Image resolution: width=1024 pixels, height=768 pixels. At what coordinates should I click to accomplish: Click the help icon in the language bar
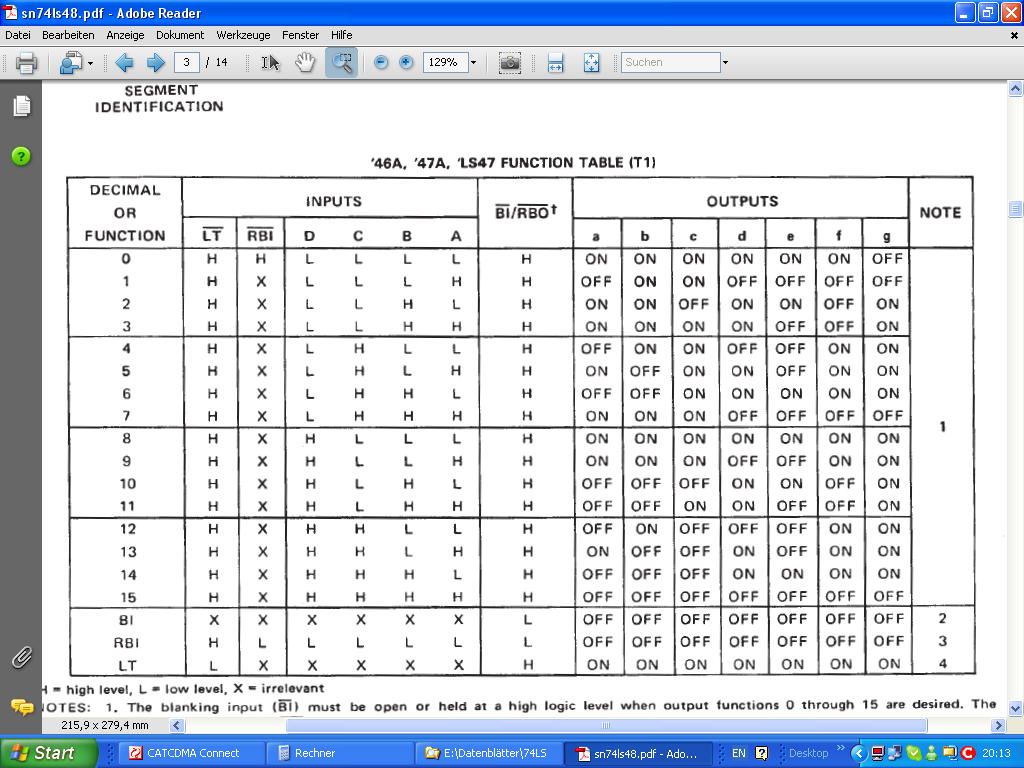[x=761, y=753]
